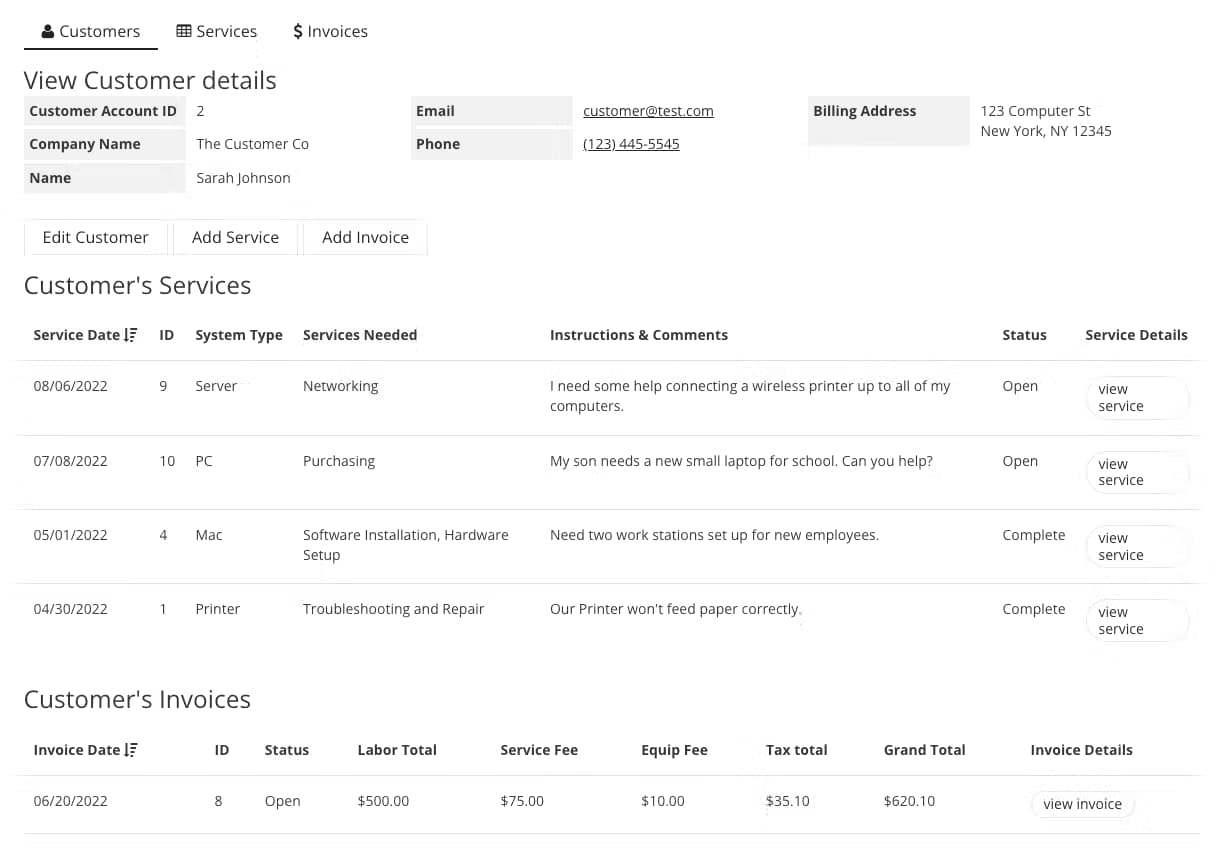Click the Customers tab person icon
1225x848 pixels.
47,32
